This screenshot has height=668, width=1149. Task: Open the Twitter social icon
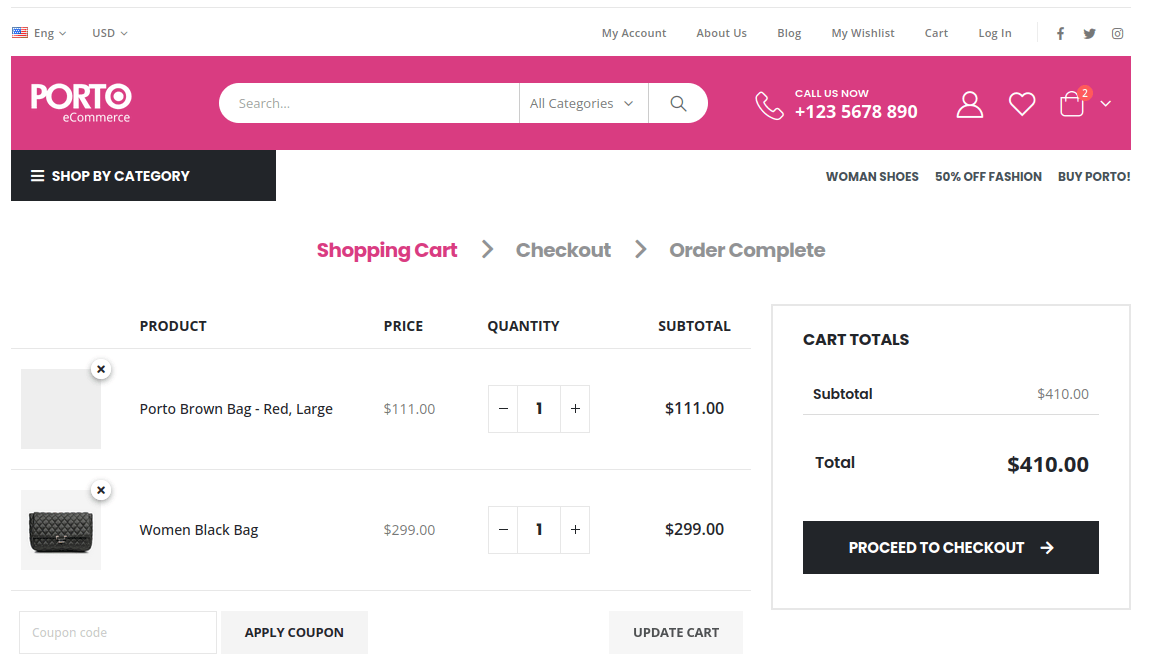point(1089,33)
